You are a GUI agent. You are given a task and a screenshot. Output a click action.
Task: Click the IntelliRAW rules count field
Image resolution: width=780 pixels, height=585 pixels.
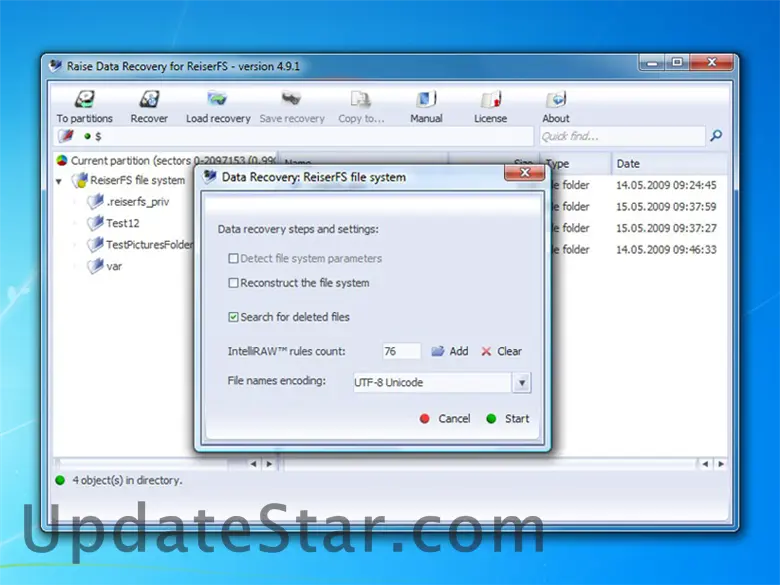point(401,351)
